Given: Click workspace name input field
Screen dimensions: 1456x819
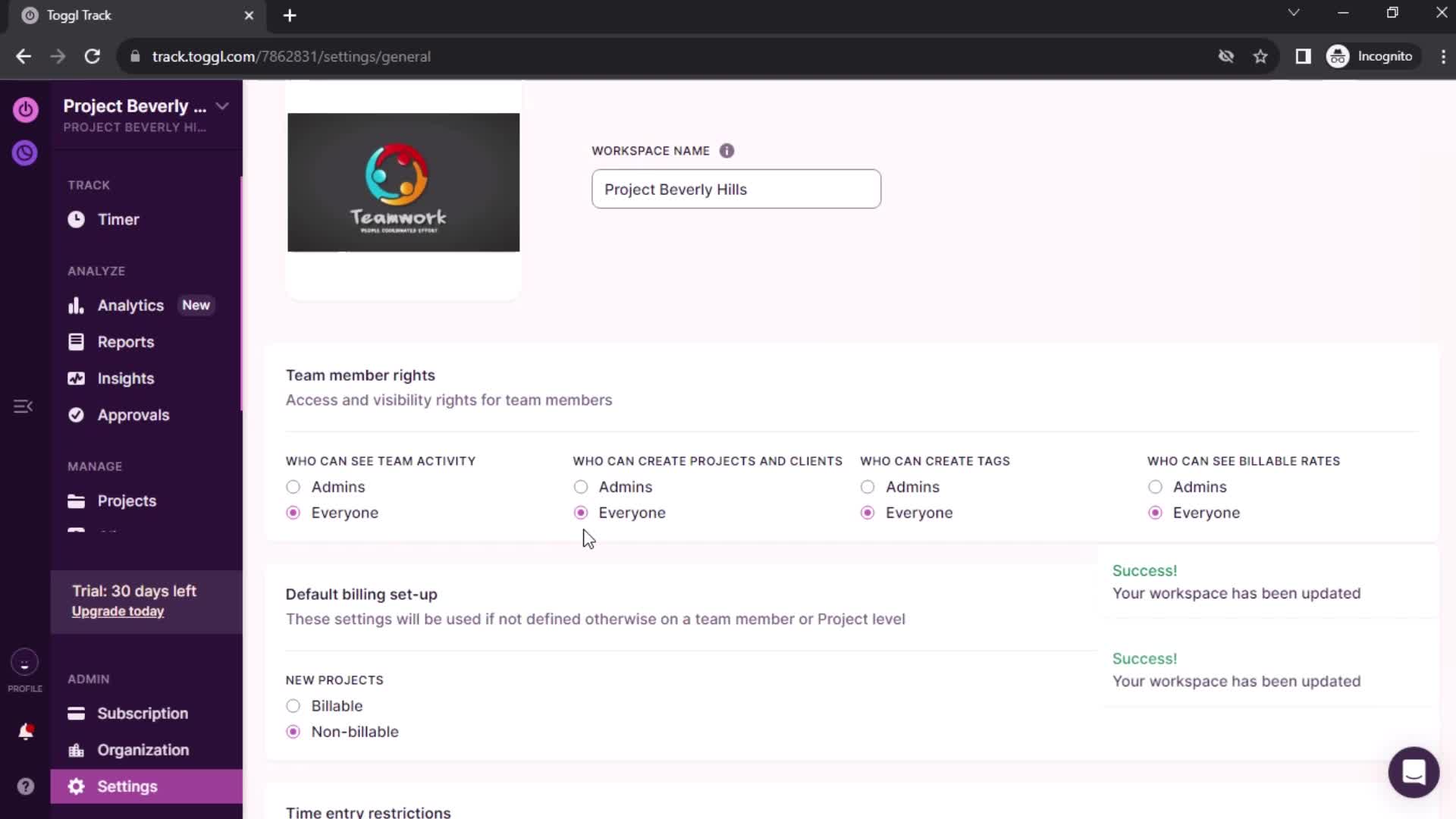Looking at the screenshot, I should [735, 189].
